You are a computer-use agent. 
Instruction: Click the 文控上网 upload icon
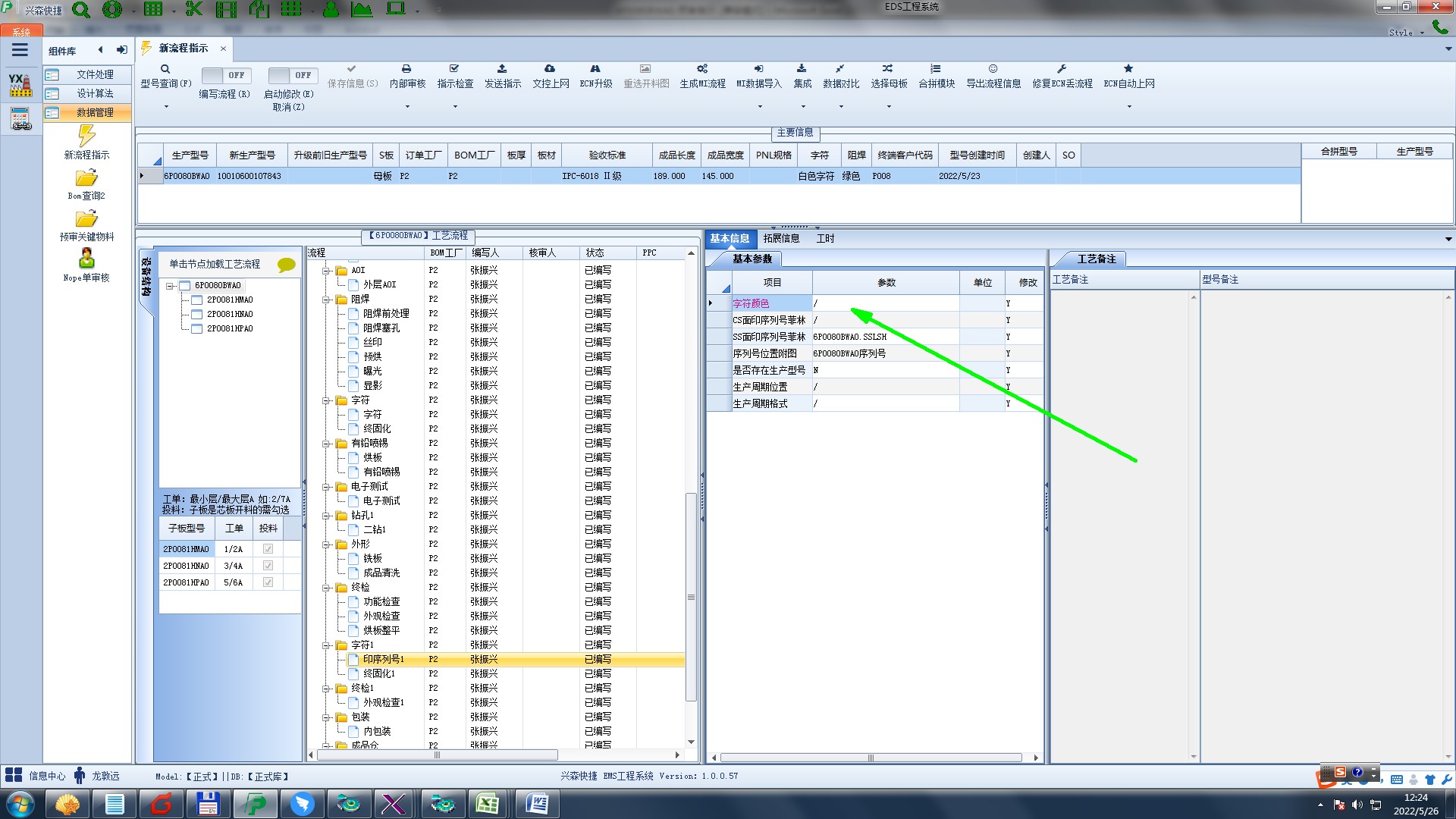[550, 69]
